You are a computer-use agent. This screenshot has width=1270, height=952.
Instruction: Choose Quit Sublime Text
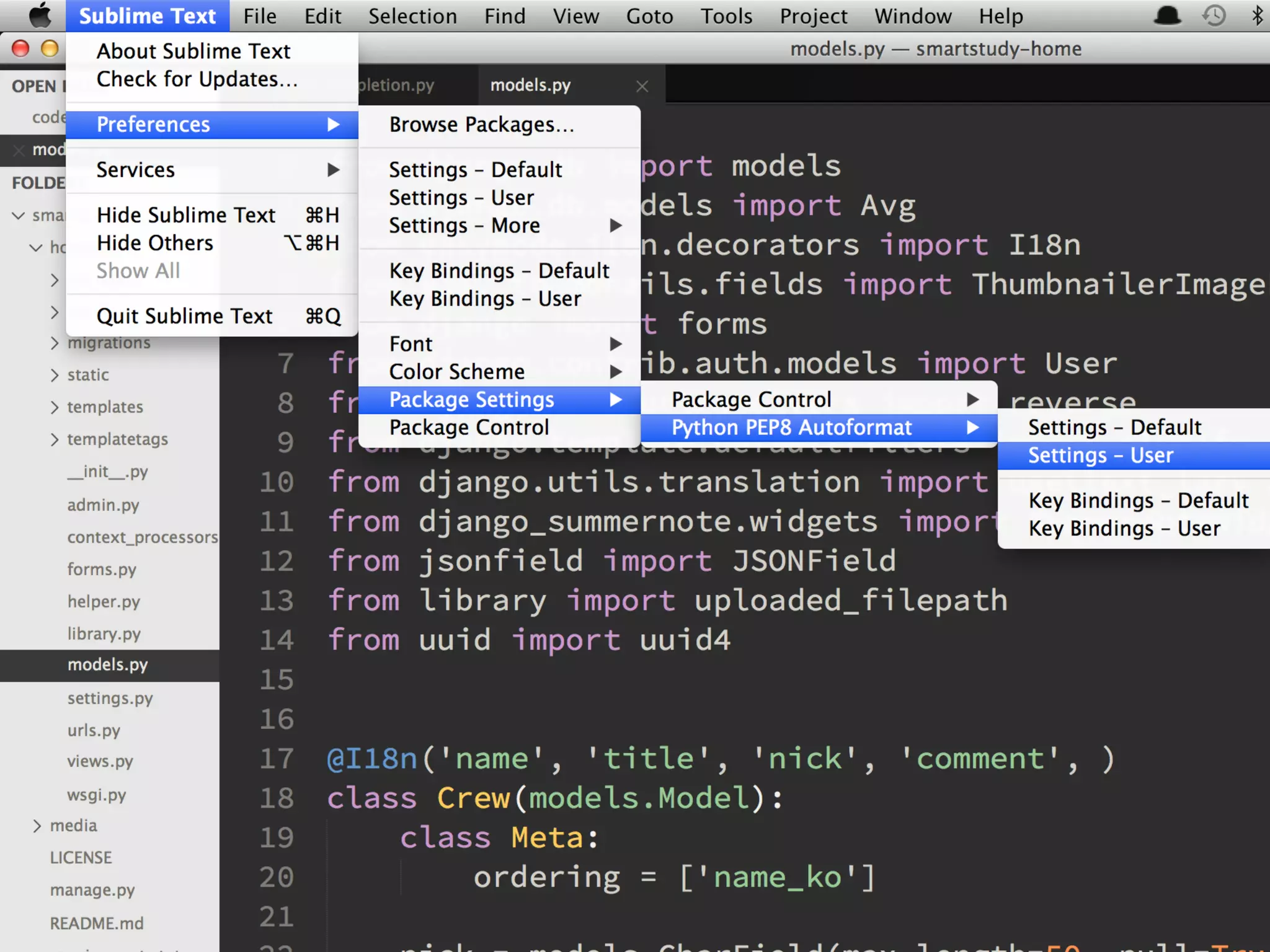(212, 316)
